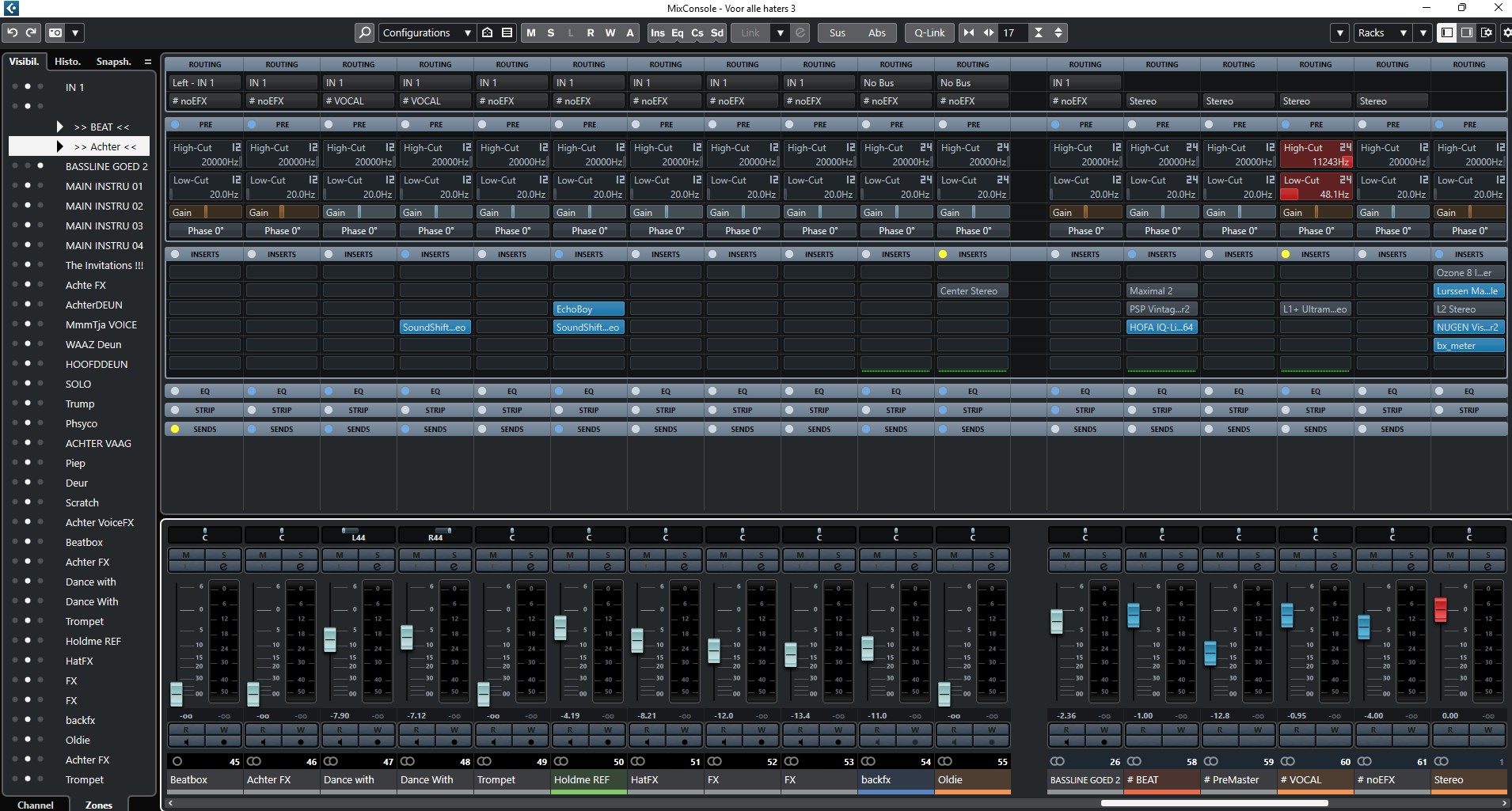Toggle global Read automation R in toolbar
Screen dimensions: 1512x811
[591, 32]
